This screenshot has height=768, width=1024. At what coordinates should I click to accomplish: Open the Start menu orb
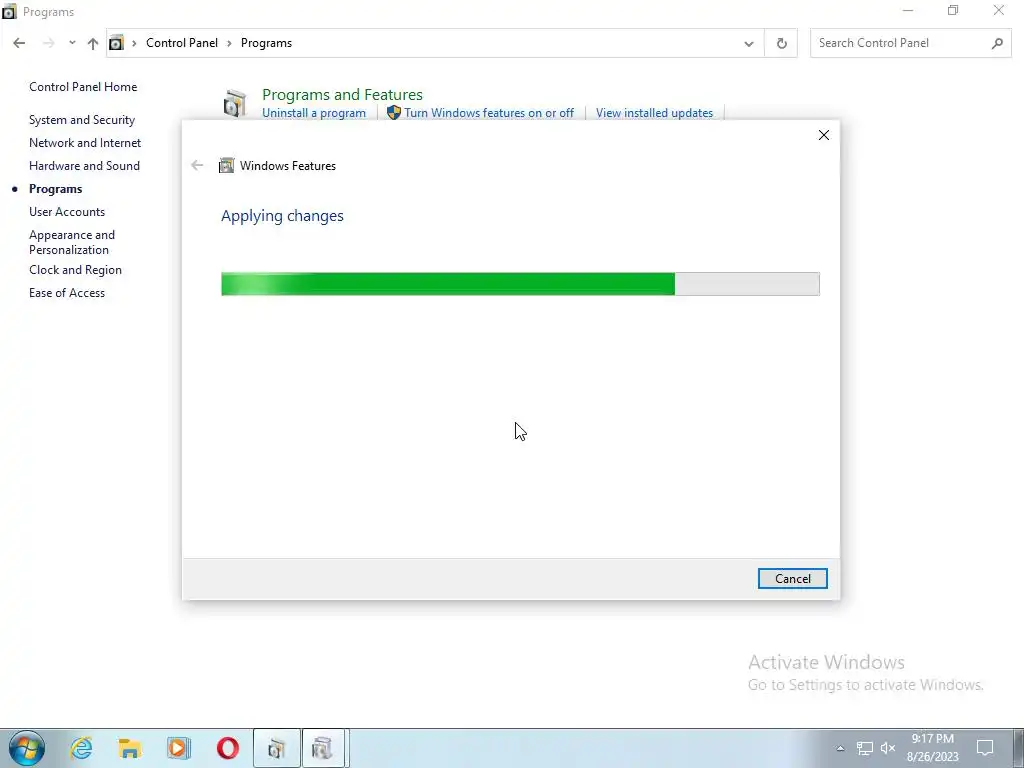coord(27,748)
